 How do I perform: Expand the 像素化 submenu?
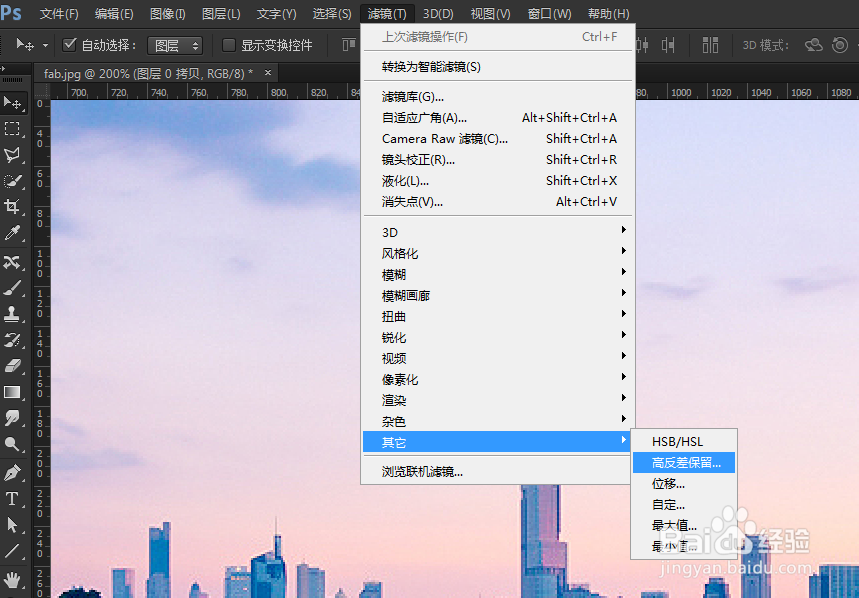(497, 379)
